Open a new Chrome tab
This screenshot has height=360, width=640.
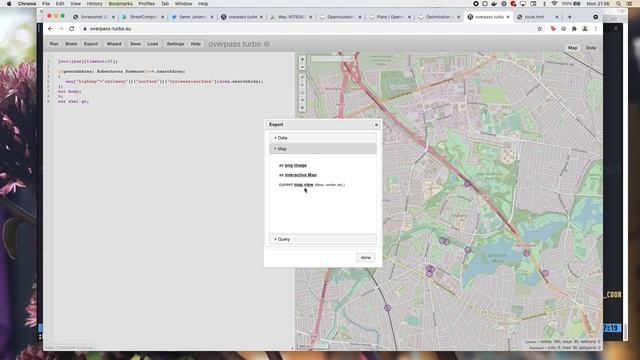pyautogui.click(x=569, y=17)
